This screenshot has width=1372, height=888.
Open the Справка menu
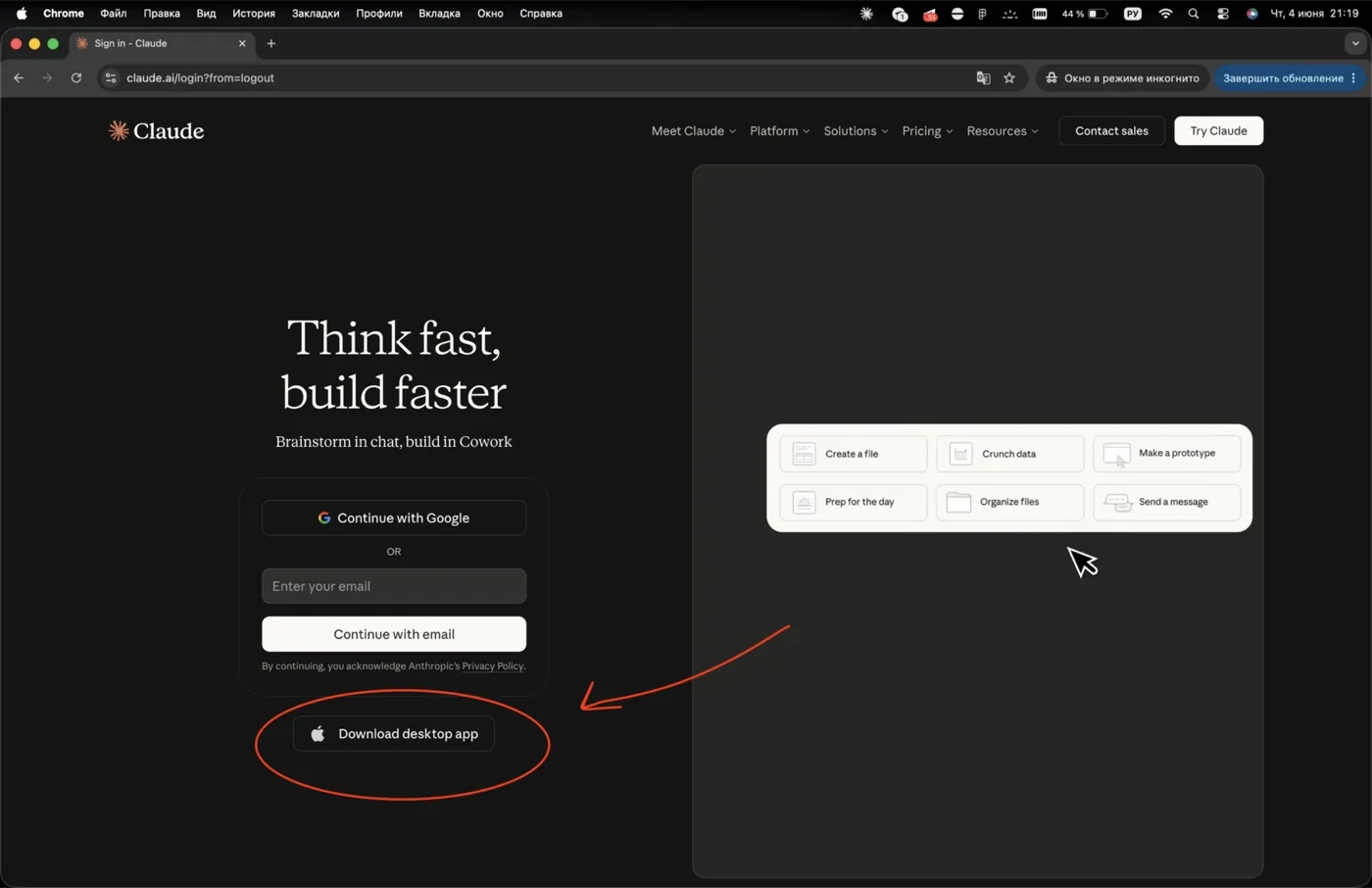tap(541, 14)
